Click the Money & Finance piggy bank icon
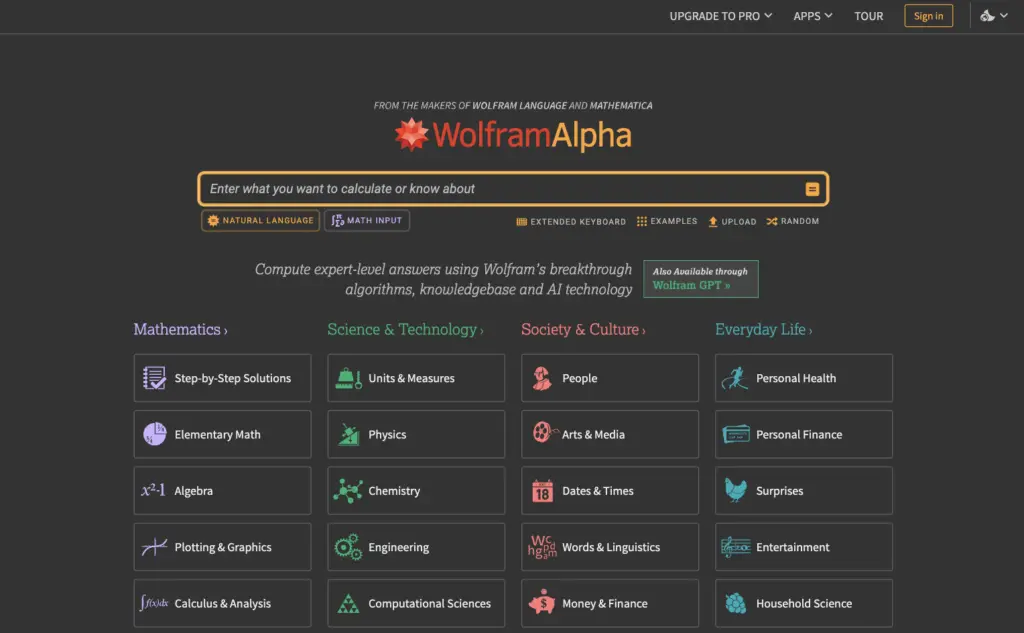 (541, 602)
